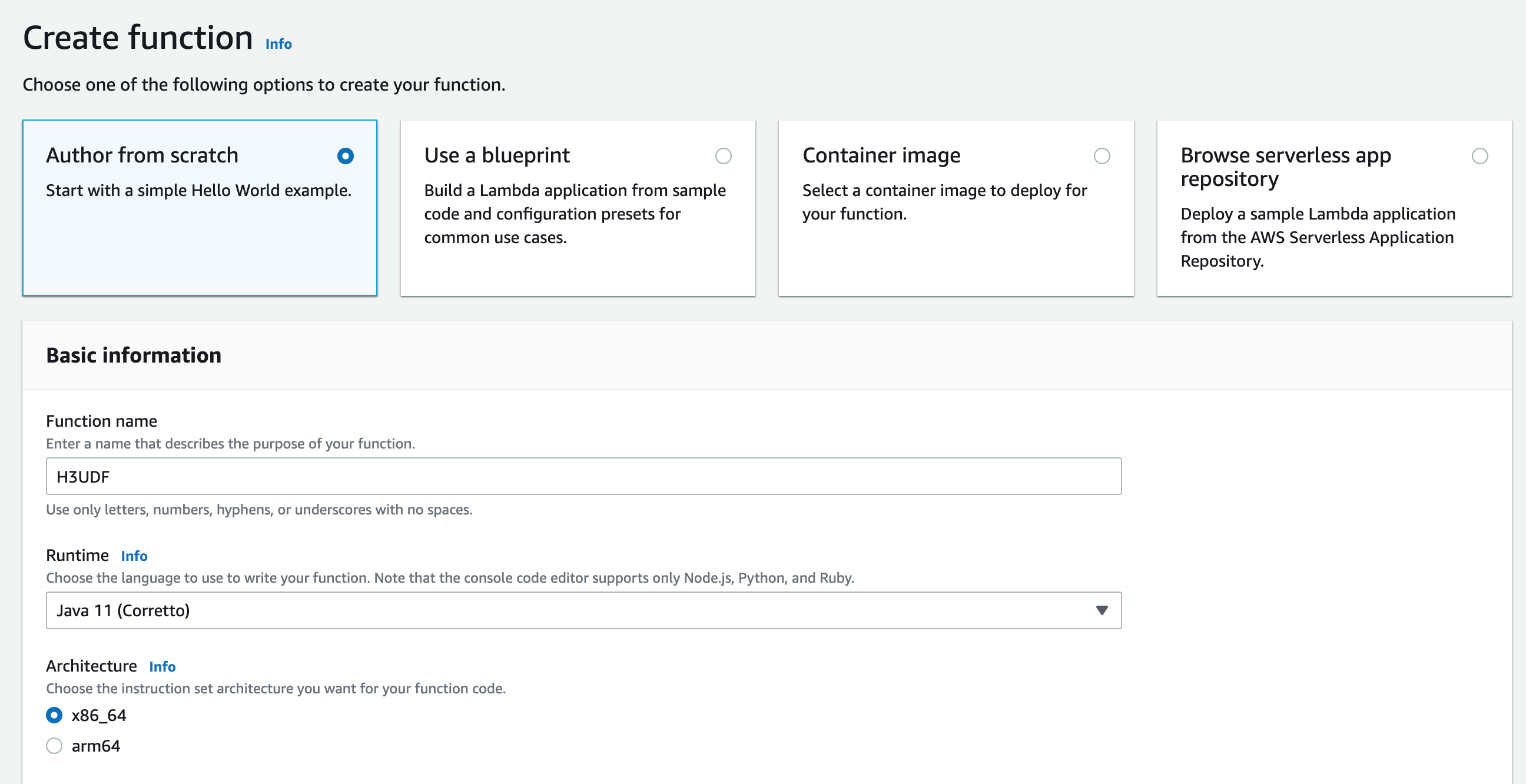Click the Function name label
Viewport: 1526px width, 784px height.
tap(101, 421)
